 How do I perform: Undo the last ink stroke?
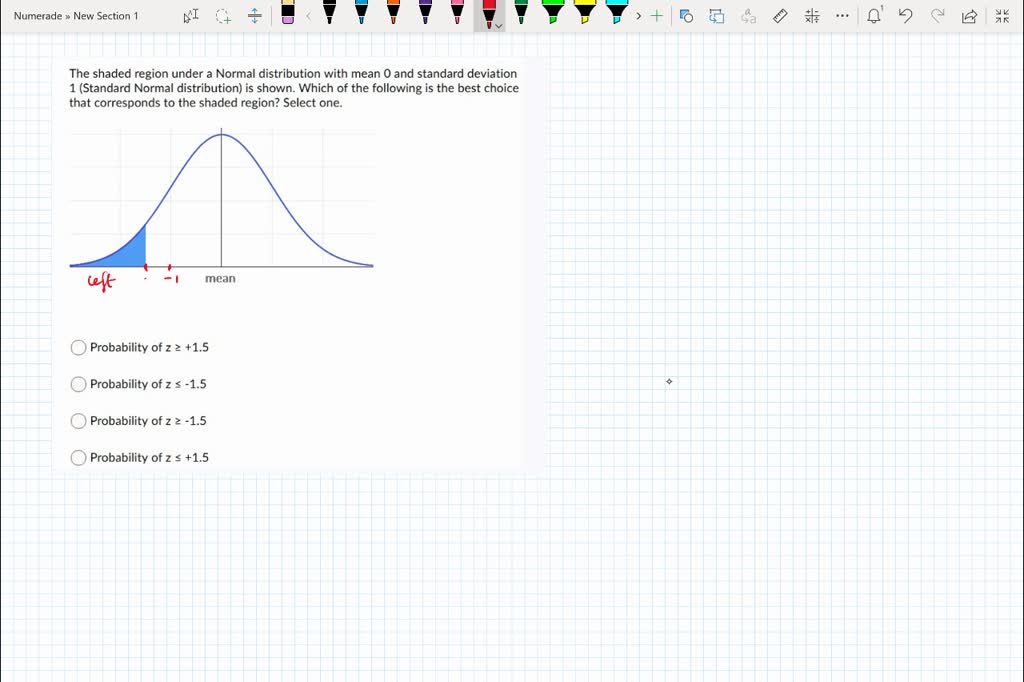pos(906,16)
